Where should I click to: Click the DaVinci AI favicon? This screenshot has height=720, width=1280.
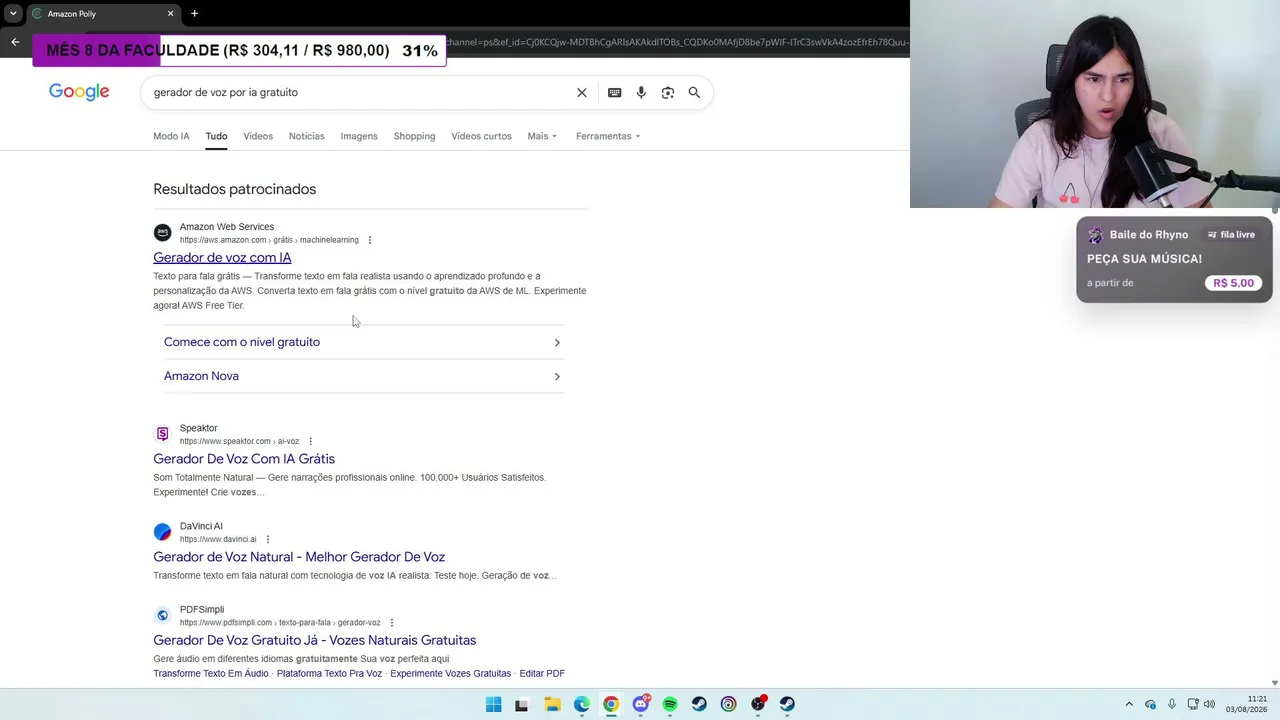(162, 532)
